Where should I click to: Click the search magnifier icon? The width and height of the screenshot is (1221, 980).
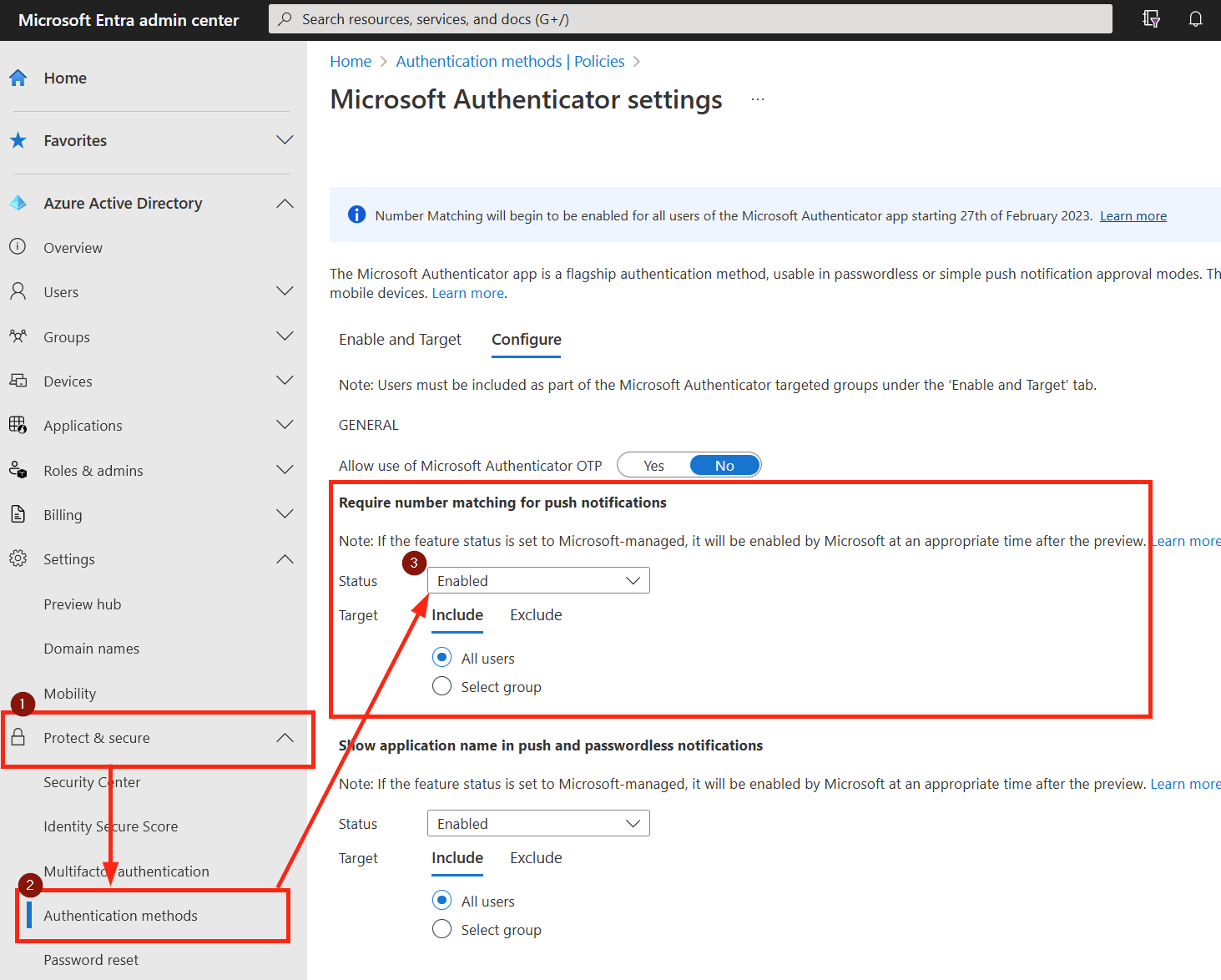pos(285,19)
